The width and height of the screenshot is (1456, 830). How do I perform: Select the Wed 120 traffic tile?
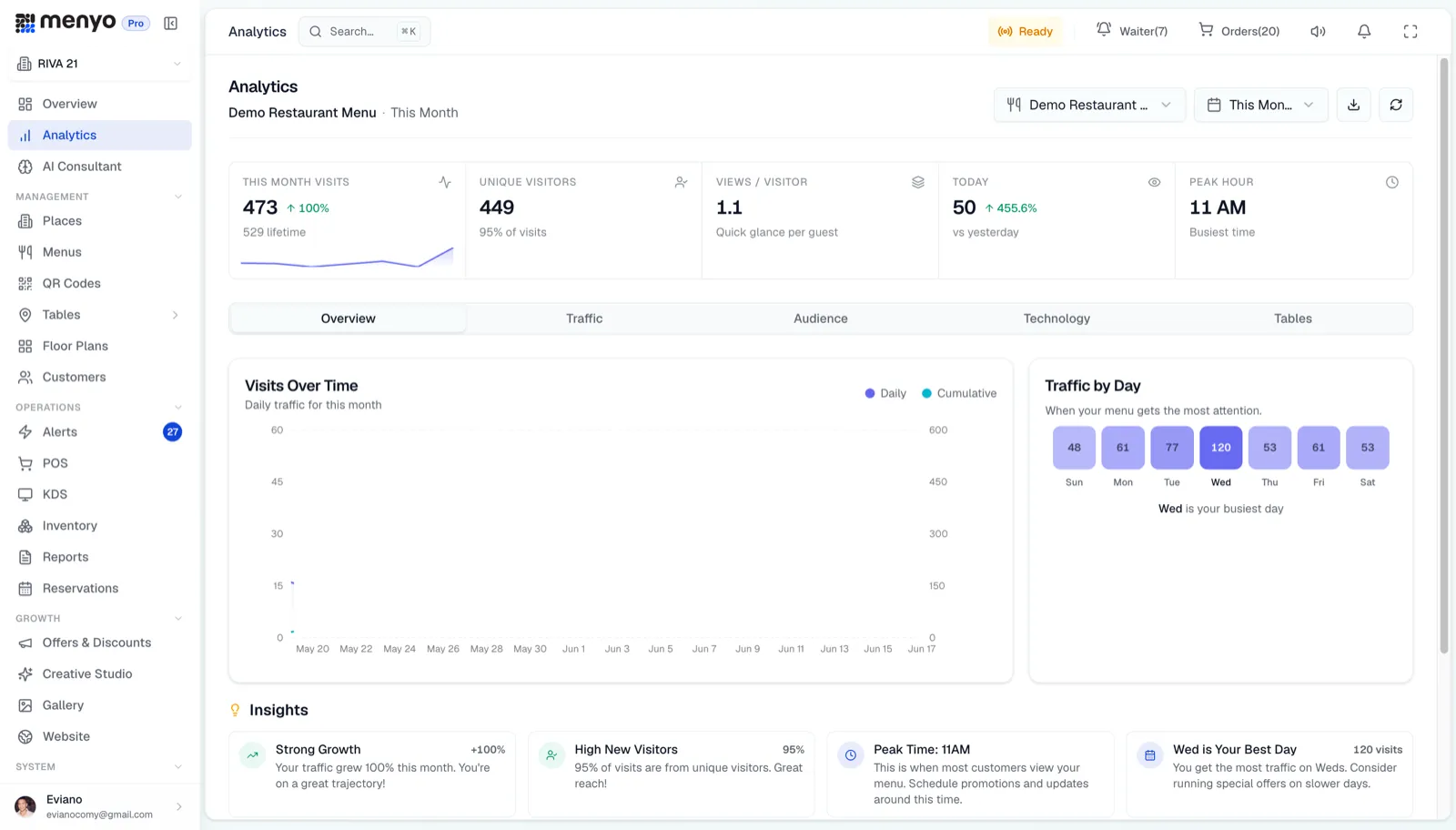(1221, 448)
